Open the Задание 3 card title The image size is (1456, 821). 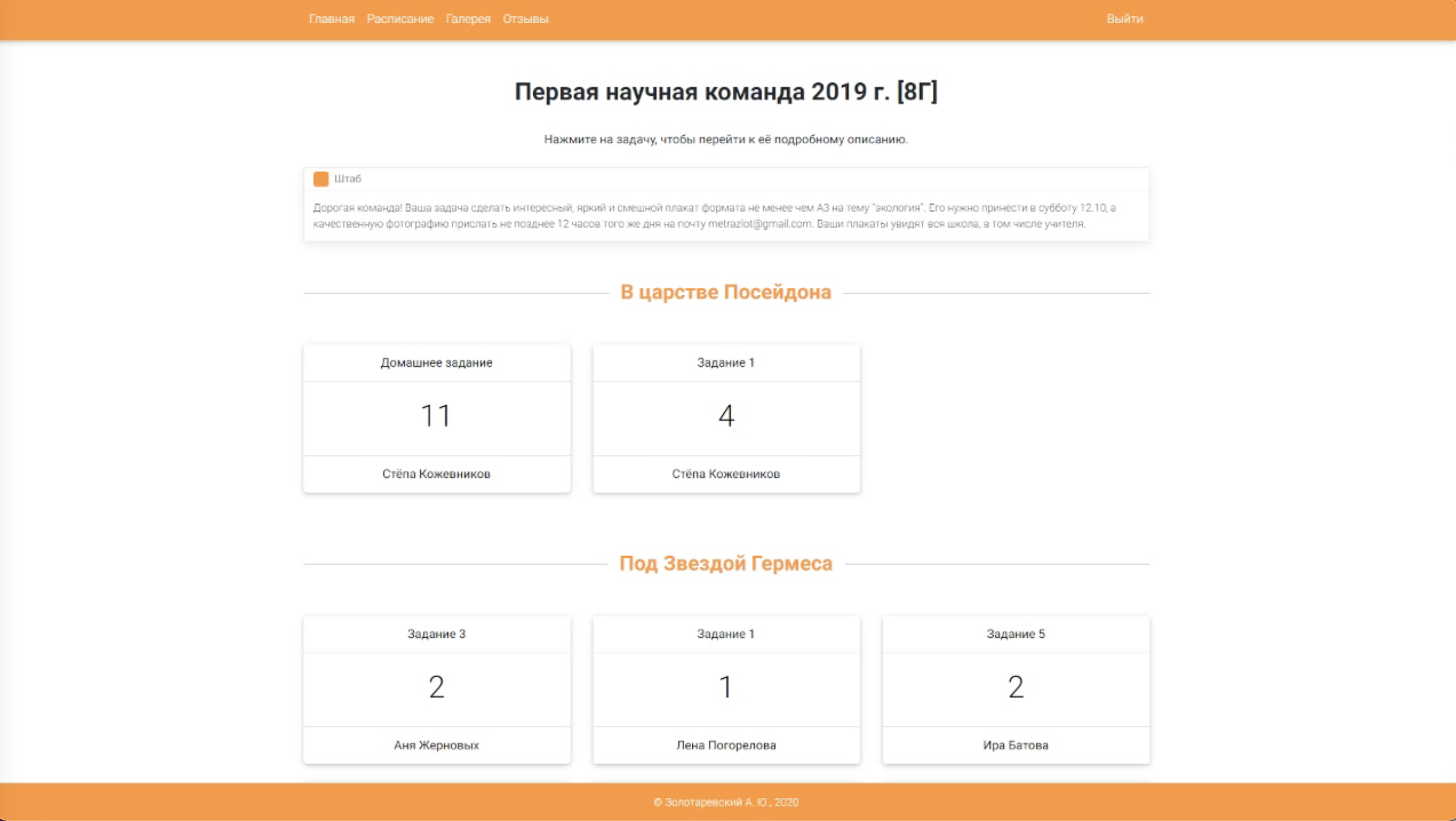pyautogui.click(x=436, y=634)
